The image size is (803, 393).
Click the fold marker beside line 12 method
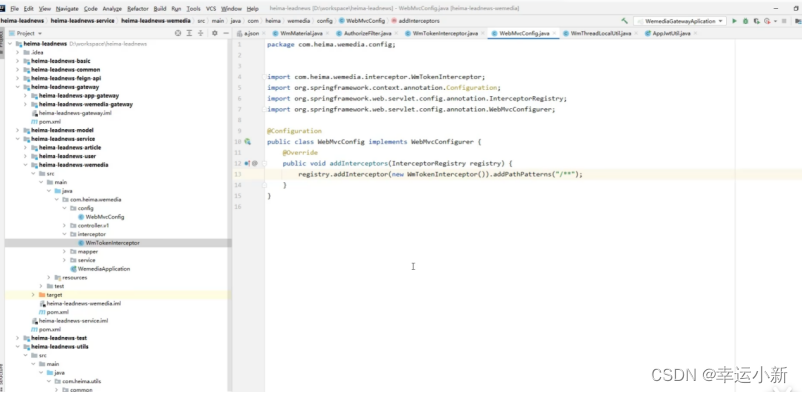pyautogui.click(x=265, y=163)
